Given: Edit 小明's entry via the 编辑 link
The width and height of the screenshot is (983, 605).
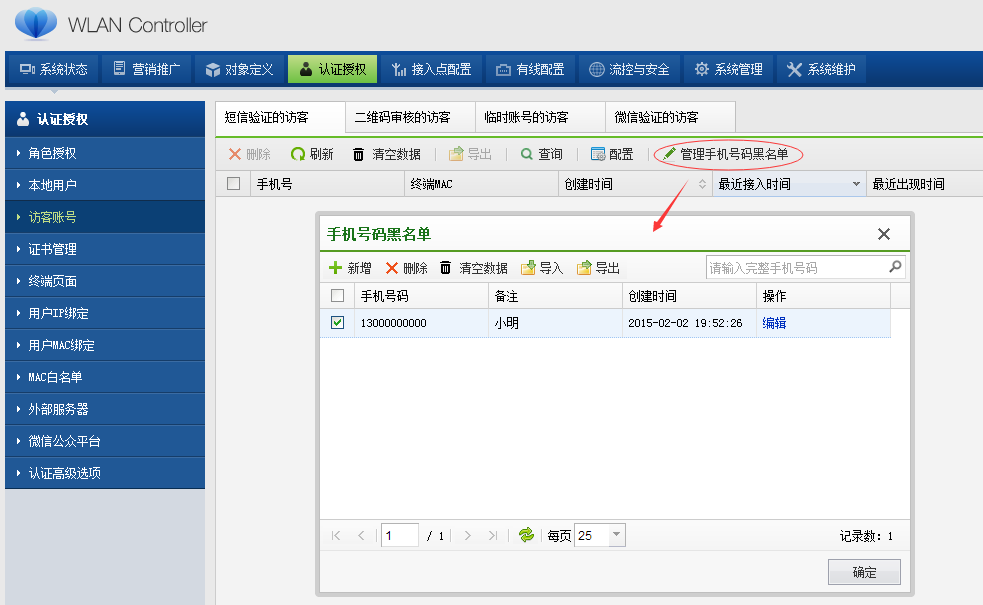Looking at the screenshot, I should (773, 321).
